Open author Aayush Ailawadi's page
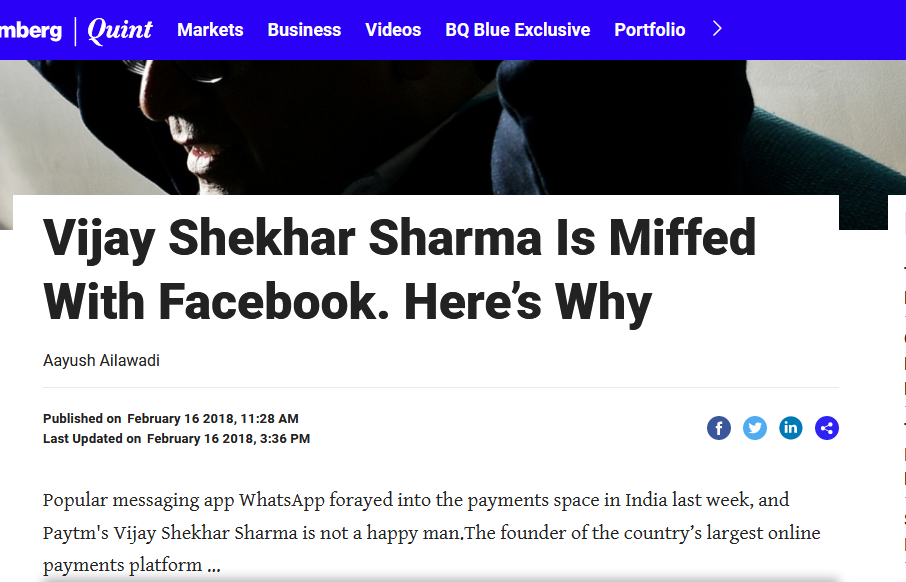906x582 pixels. [x=101, y=361]
